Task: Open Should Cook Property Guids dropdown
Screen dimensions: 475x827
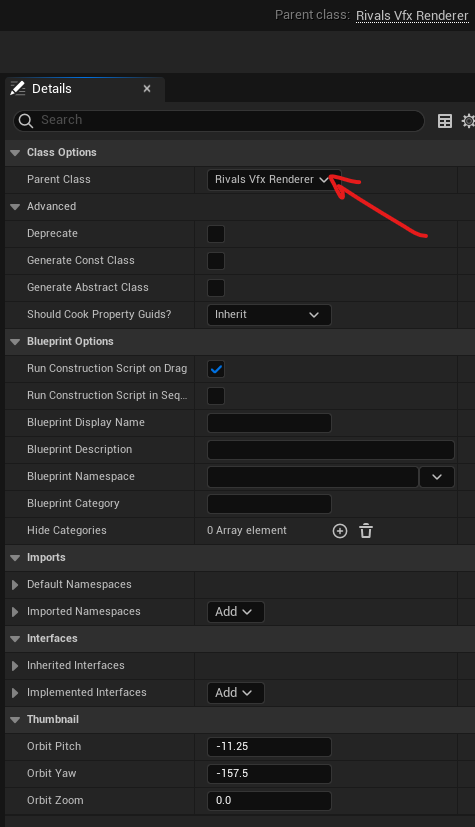Action: (269, 315)
